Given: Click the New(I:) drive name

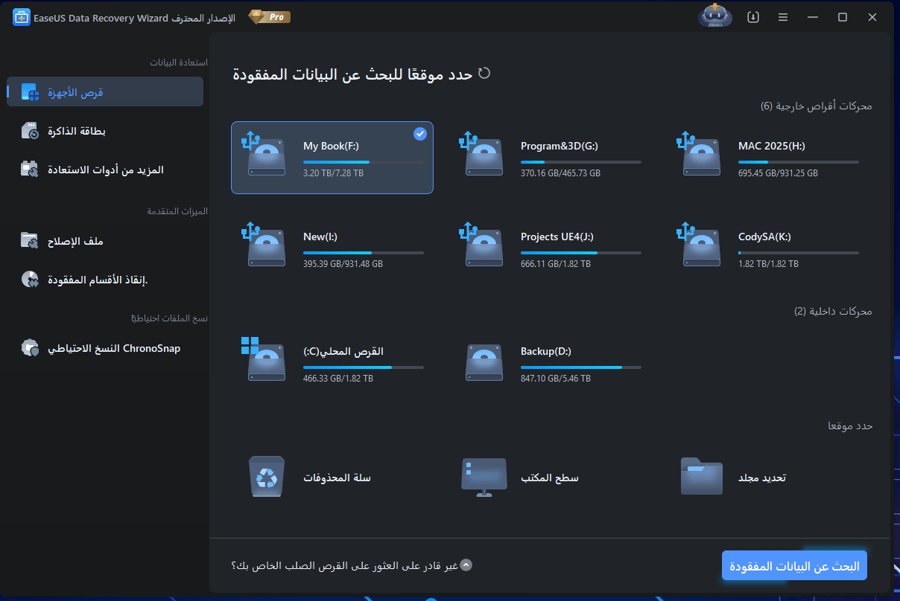Looking at the screenshot, I should click(x=320, y=236).
